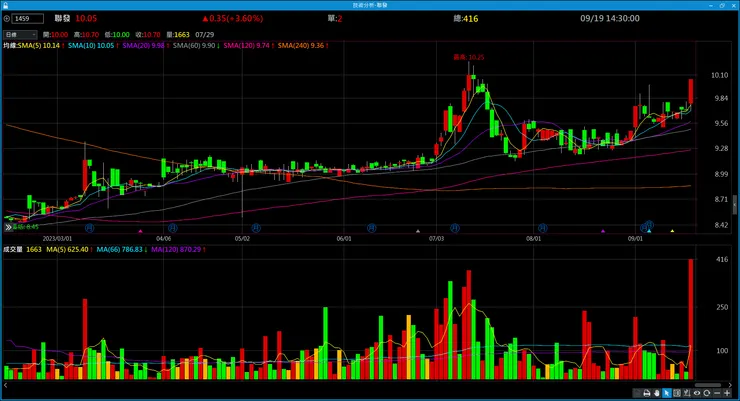Viewport: 740px width, 401px height.
Task: Click the 量:1663 volume value in header
Action: tap(178, 35)
